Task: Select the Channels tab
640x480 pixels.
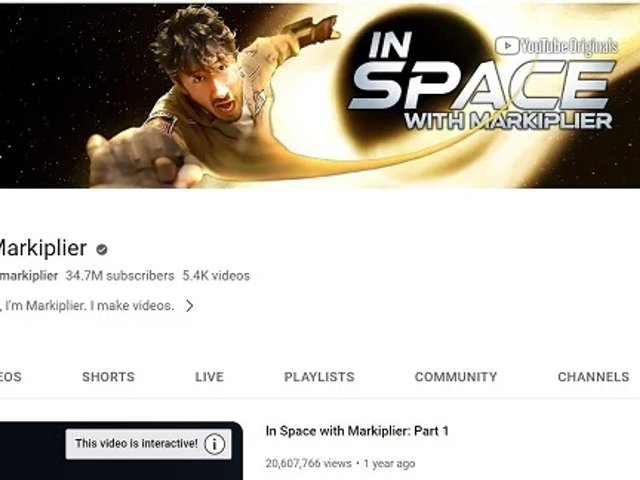Action: (x=593, y=377)
